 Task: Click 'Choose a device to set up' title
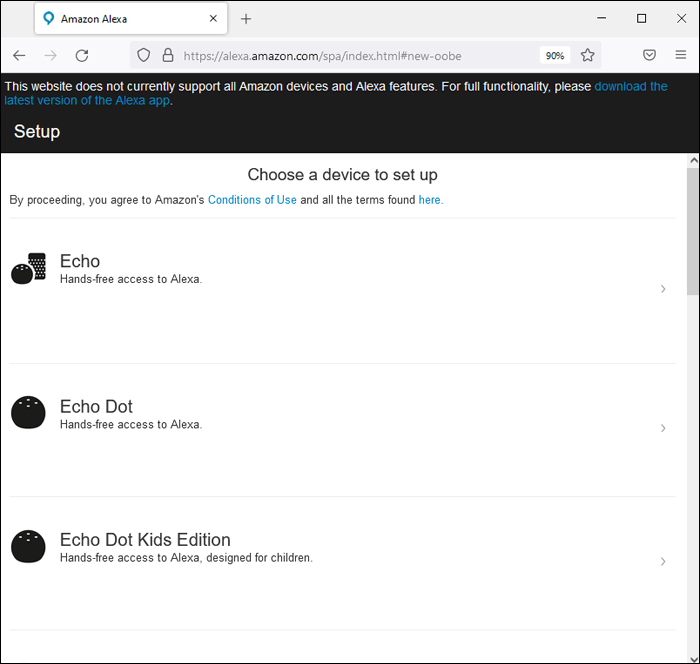[x=342, y=175]
